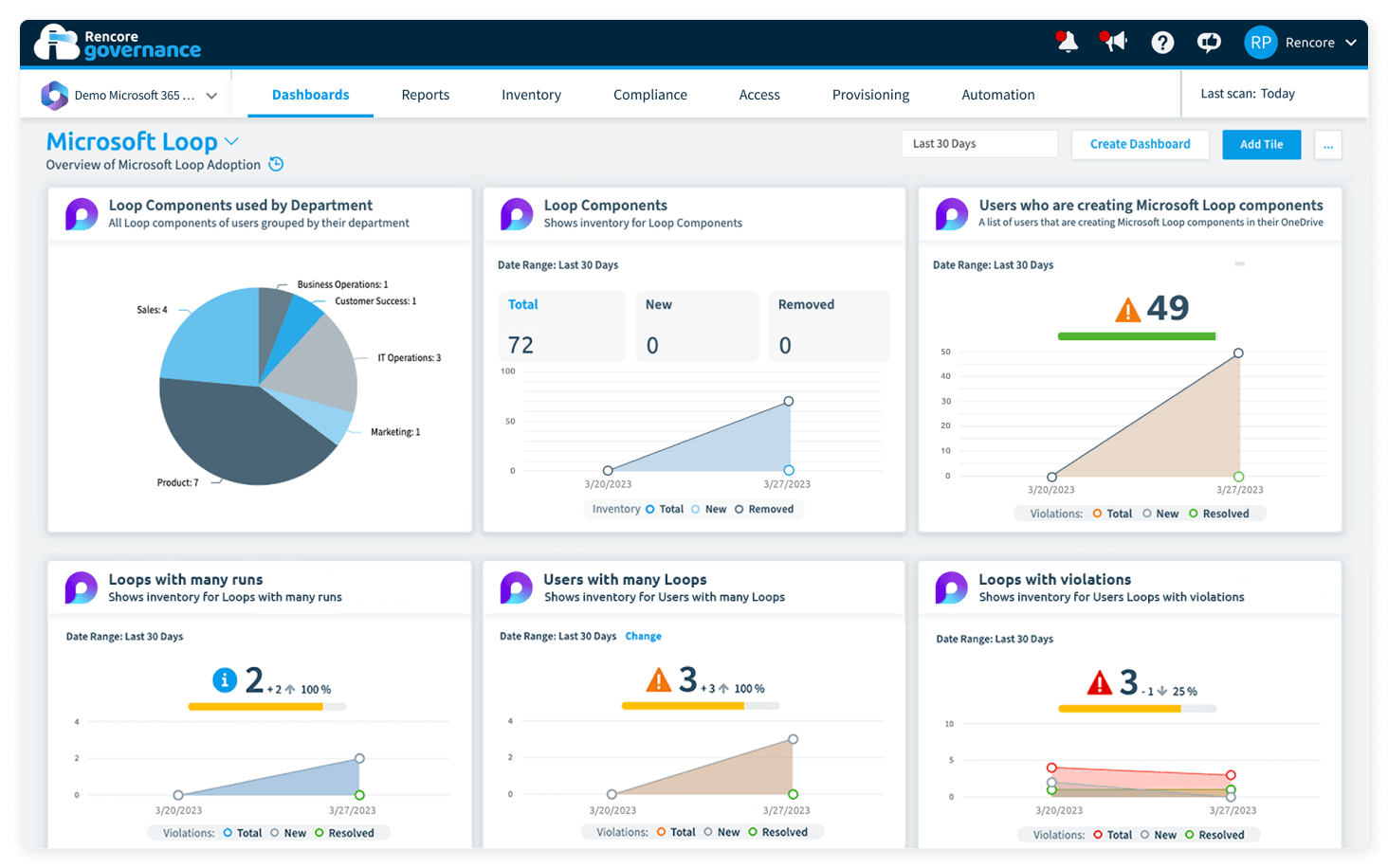This screenshot has width=1388, height=868.
Task: Click the Marketing: 1 pie label
Action: tap(395, 432)
